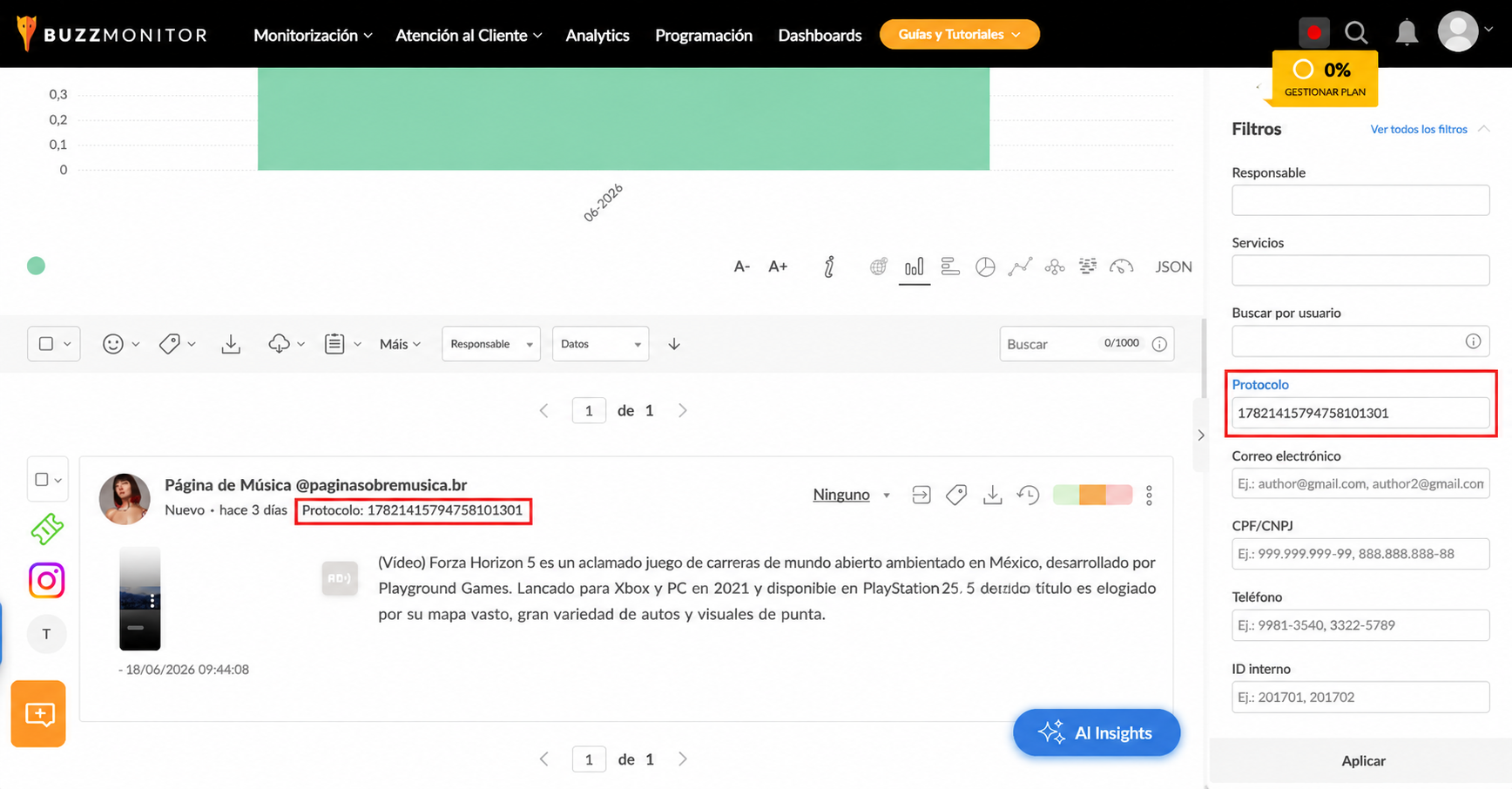Open AI Insights
This screenshot has height=789, width=1512.
[x=1097, y=732]
